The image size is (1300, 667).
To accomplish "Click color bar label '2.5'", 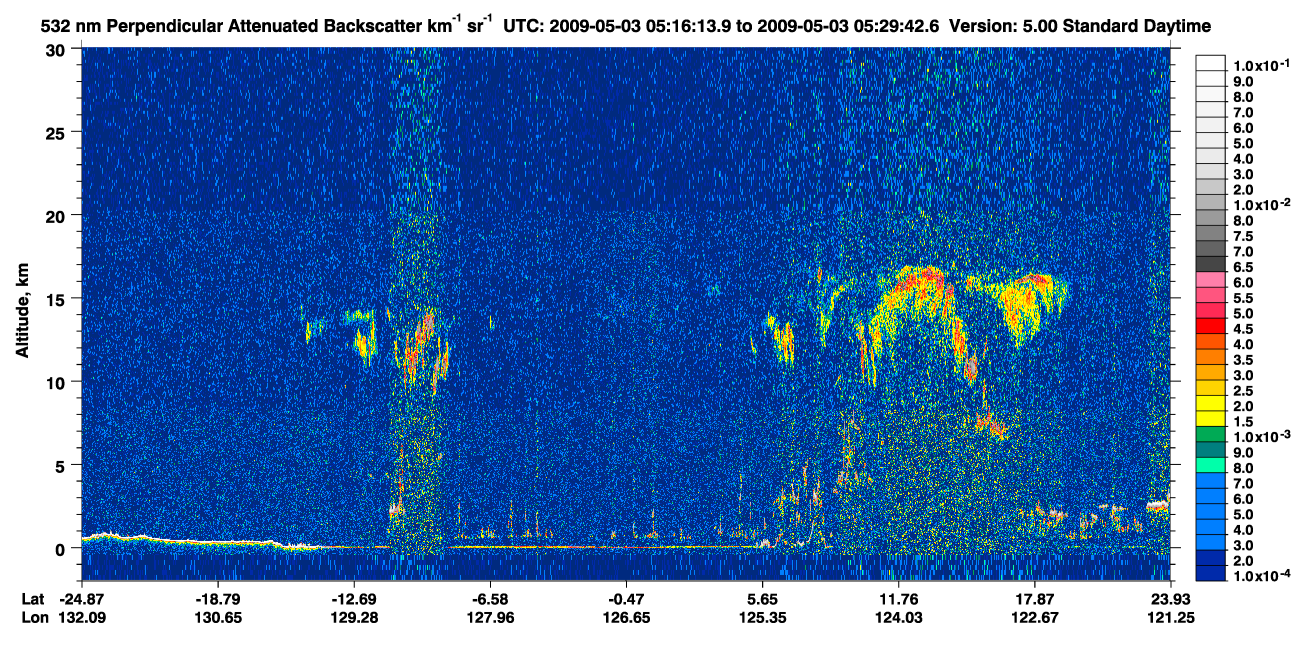I will [1243, 391].
